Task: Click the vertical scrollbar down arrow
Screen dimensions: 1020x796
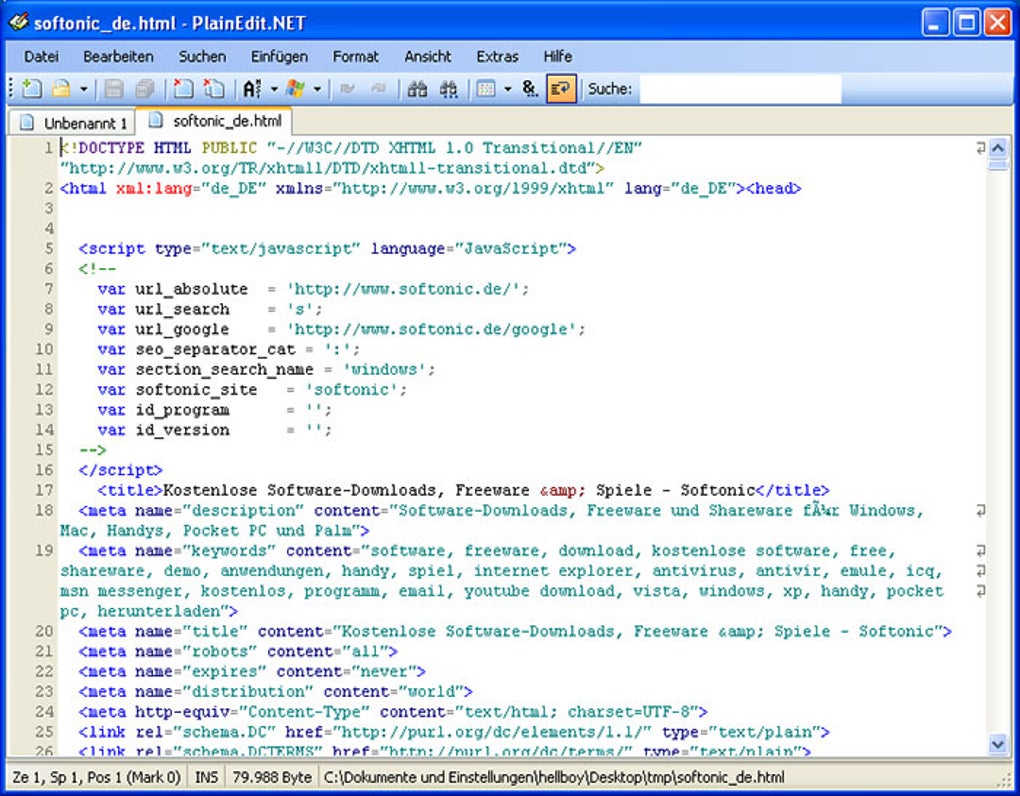Action: [x=998, y=744]
